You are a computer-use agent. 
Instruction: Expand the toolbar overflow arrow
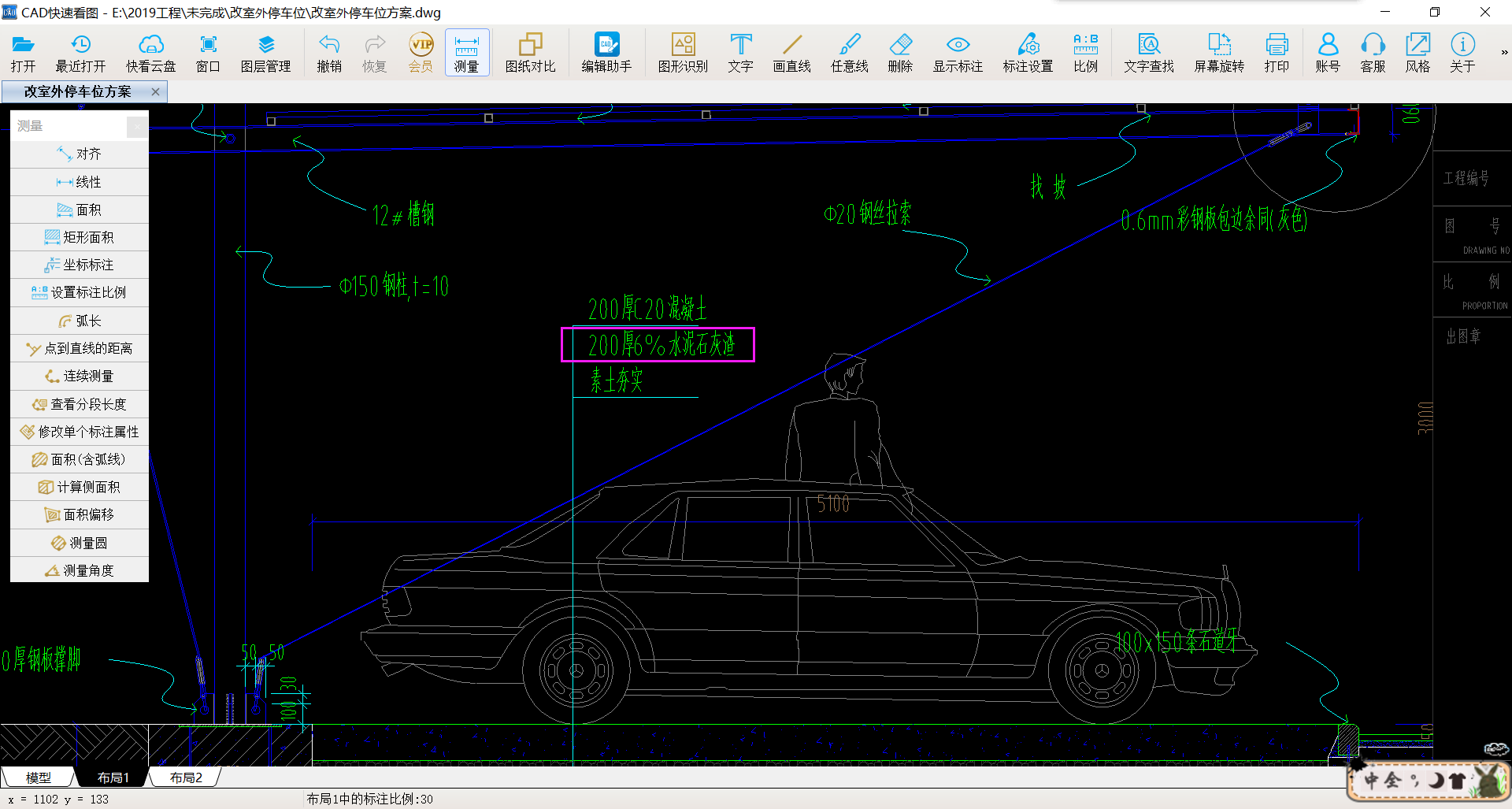[1504, 53]
